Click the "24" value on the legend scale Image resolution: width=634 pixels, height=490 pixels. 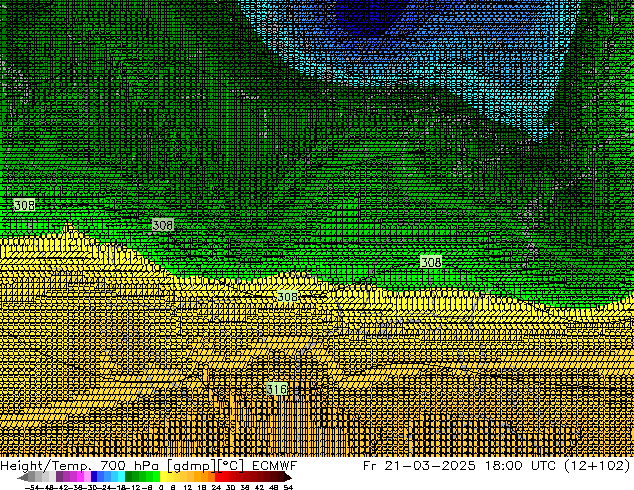pos(216,487)
